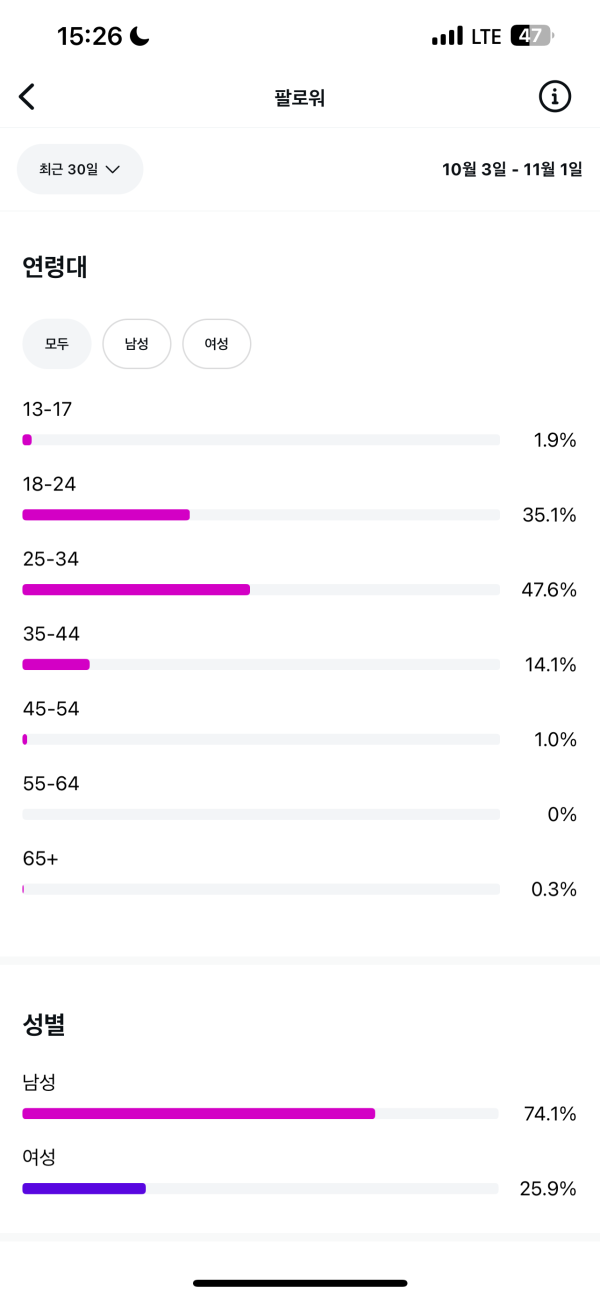
Task: Tap the 10월 3일 - 11월 1일 date range
Action: click(512, 169)
